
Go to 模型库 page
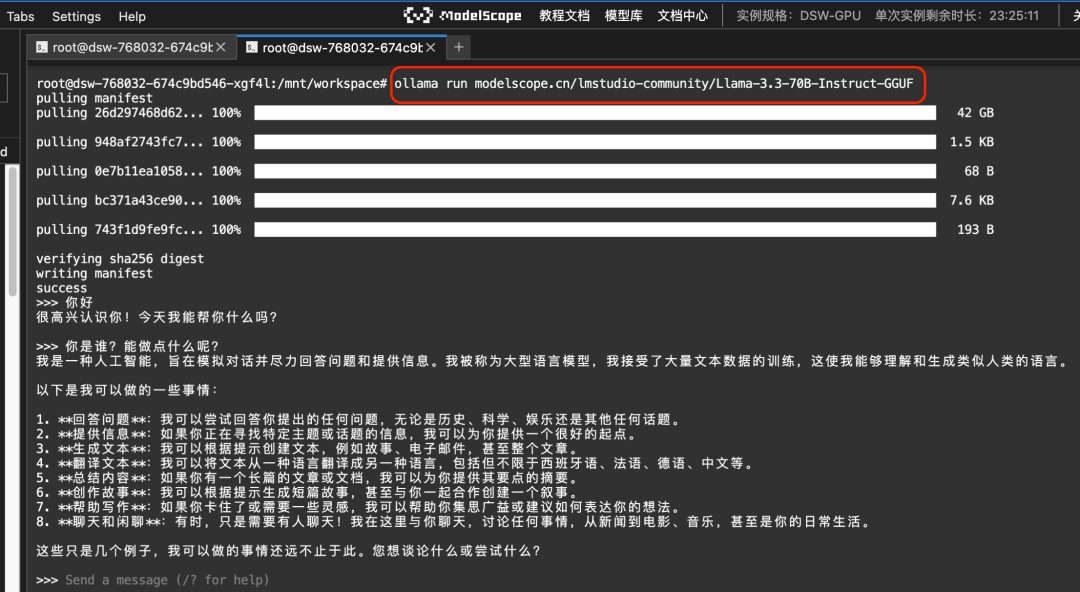[623, 16]
